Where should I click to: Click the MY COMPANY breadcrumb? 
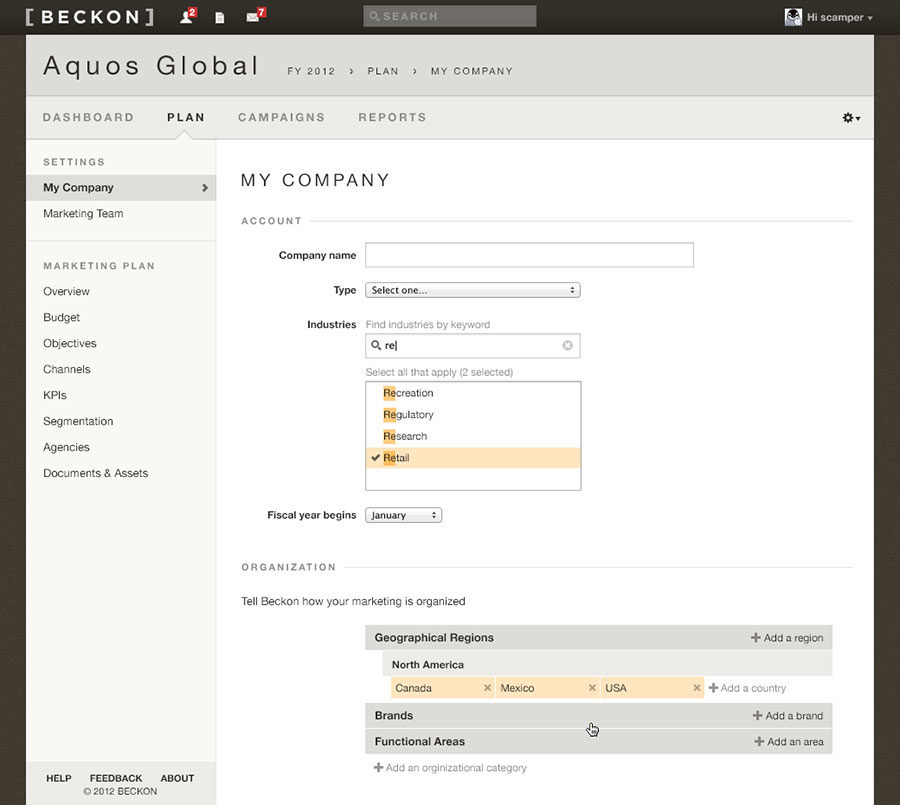472,71
